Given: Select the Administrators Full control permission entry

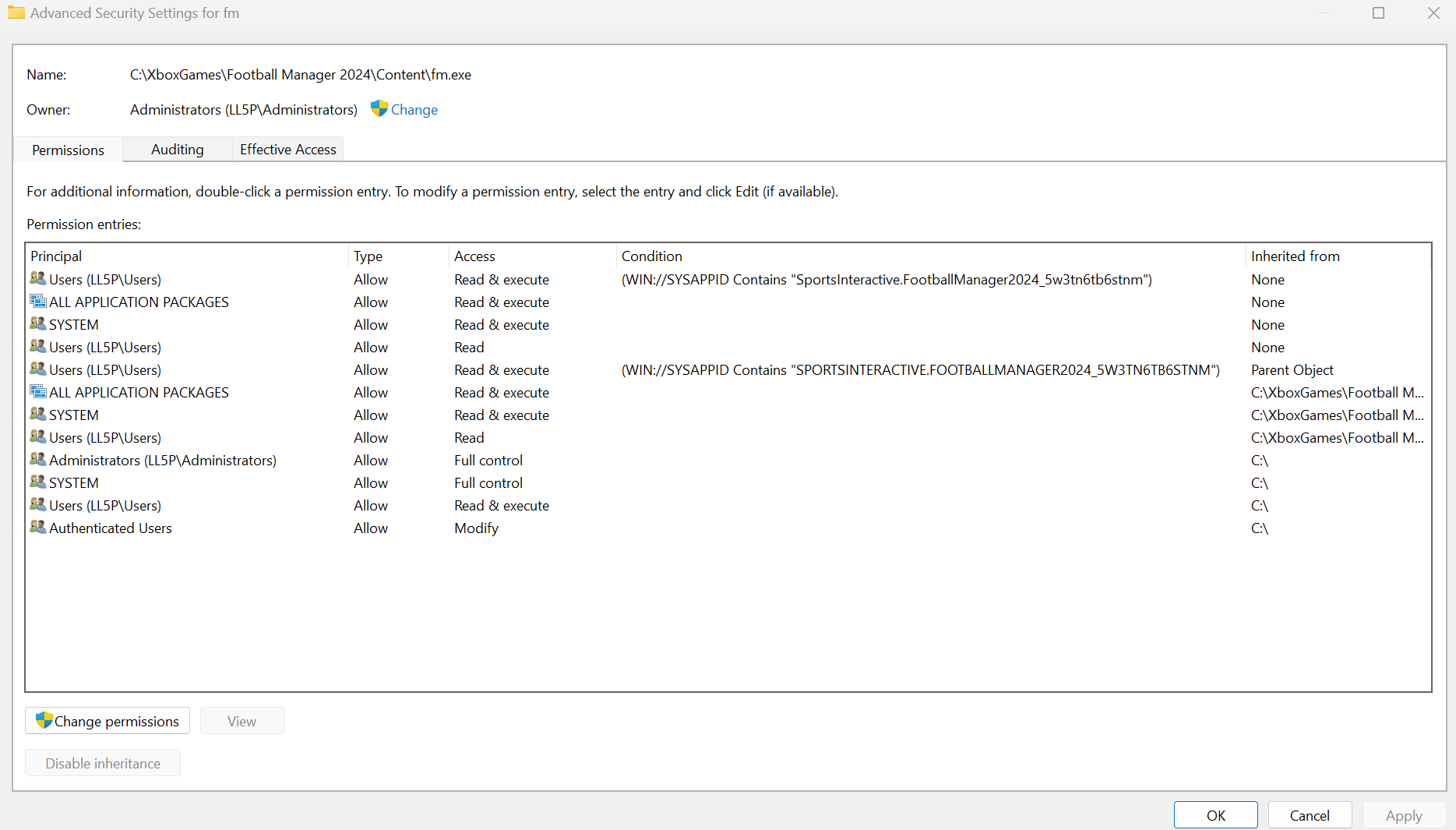Looking at the screenshot, I should (728, 460).
